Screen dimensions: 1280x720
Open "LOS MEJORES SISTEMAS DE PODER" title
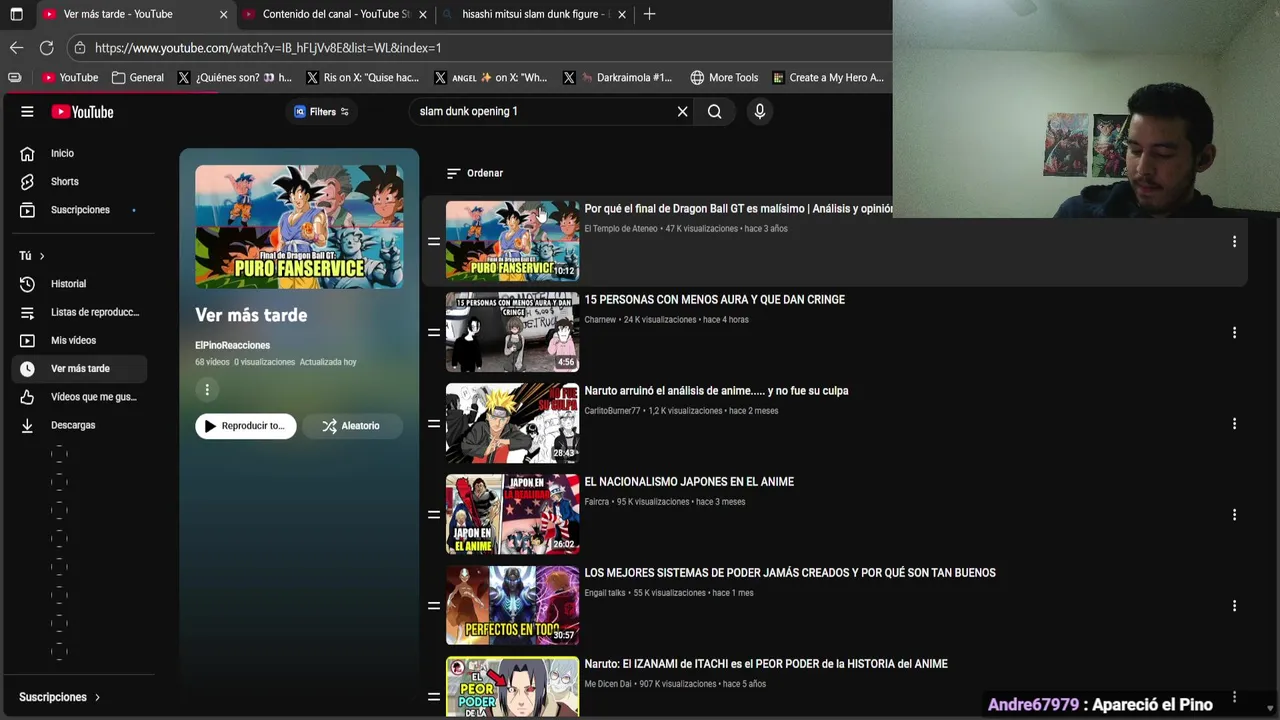[x=790, y=573]
